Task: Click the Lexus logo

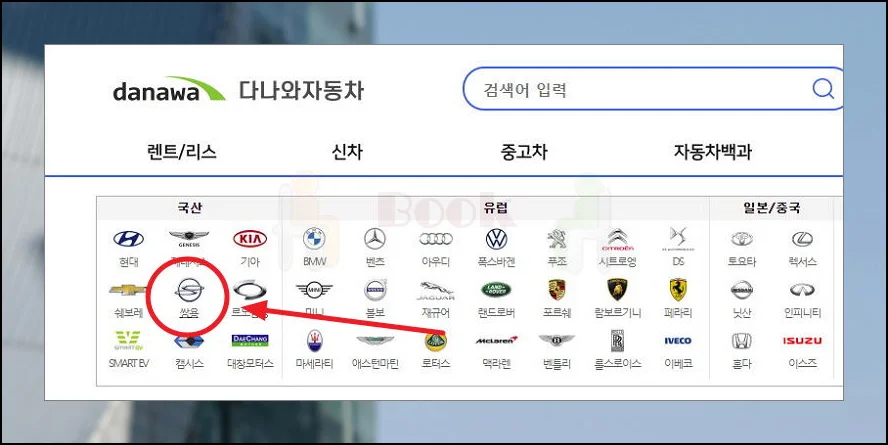Action: pos(802,239)
